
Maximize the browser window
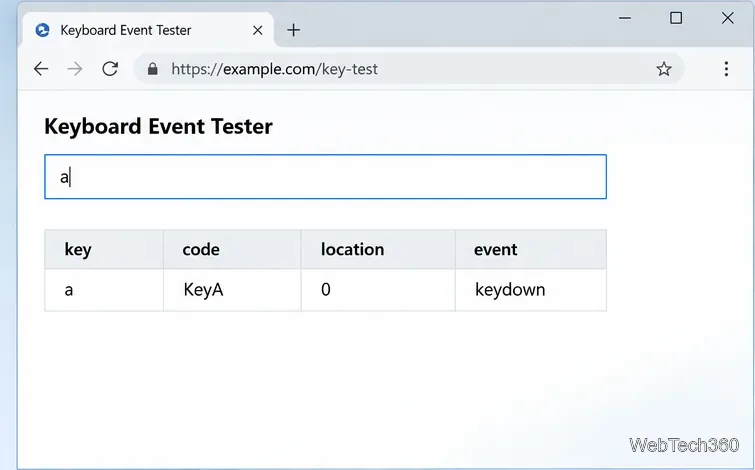(x=676, y=18)
